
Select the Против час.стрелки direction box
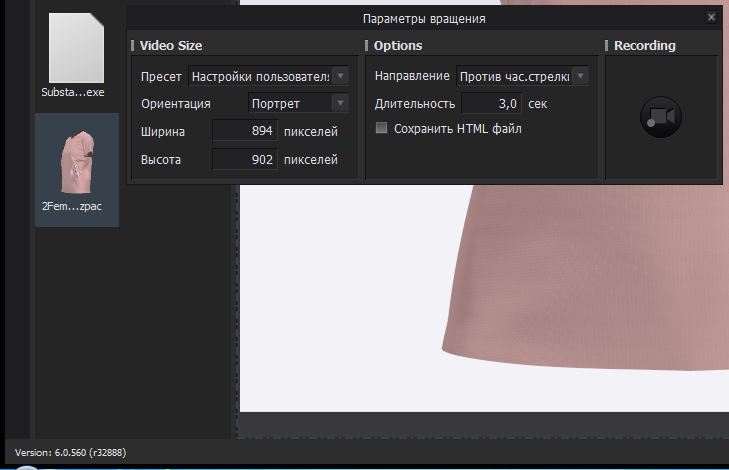point(522,76)
